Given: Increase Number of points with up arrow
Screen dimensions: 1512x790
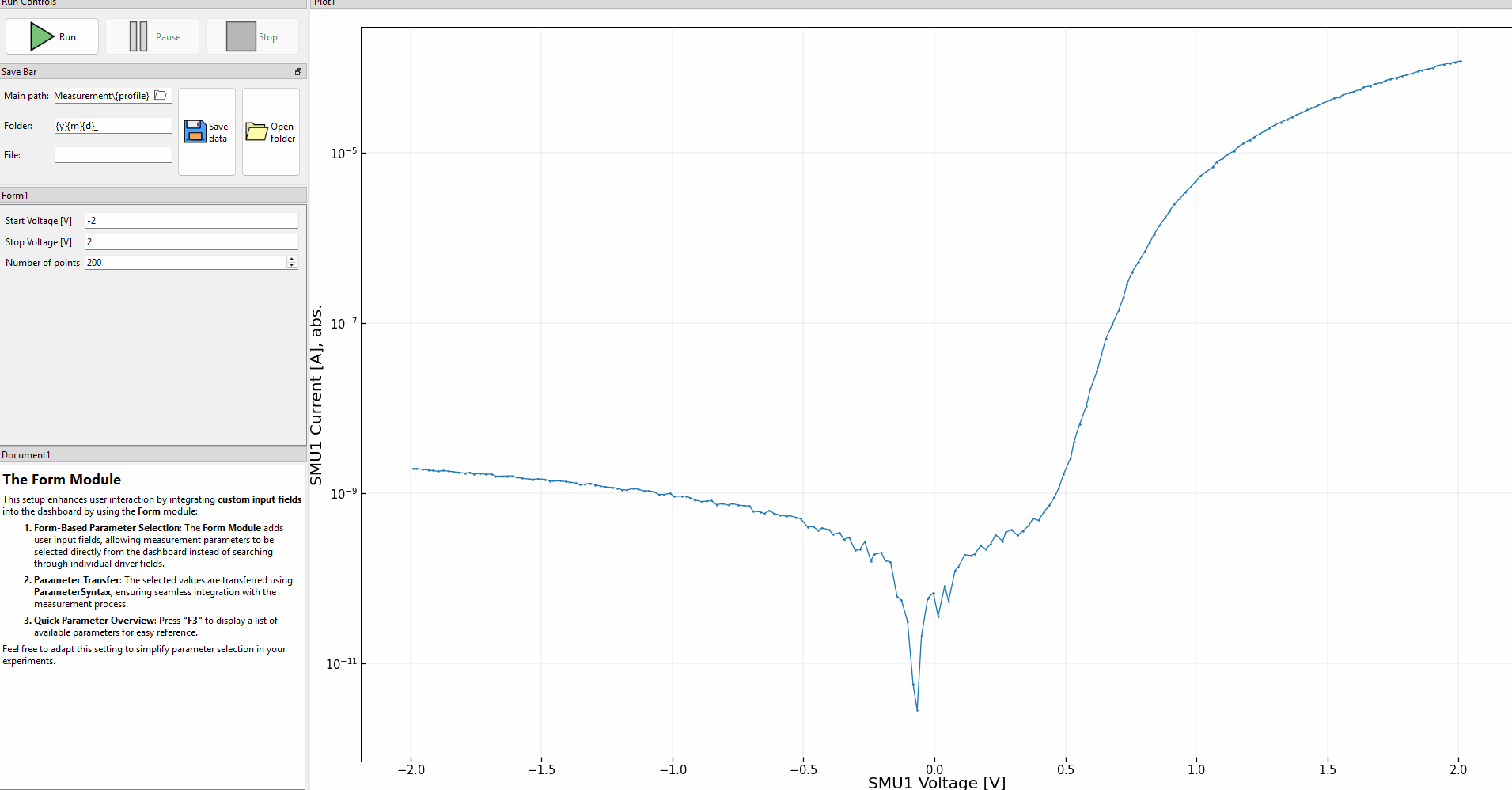Looking at the screenshot, I should coord(292,260).
